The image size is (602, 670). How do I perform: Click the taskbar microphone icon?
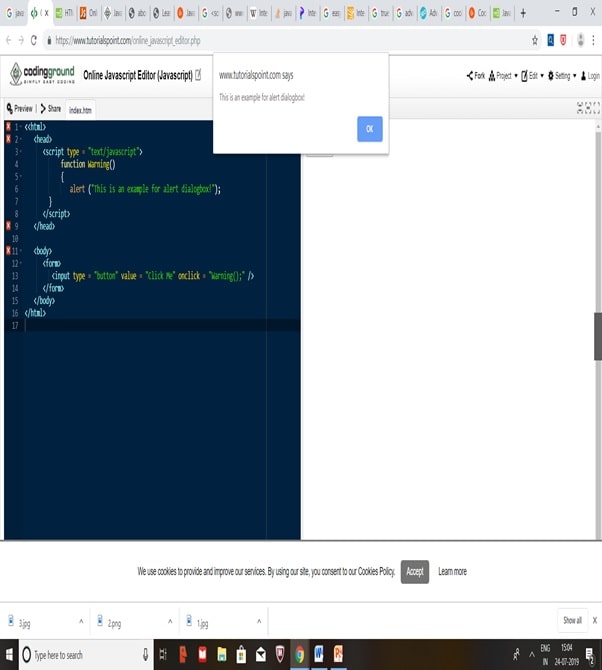[x=145, y=655]
